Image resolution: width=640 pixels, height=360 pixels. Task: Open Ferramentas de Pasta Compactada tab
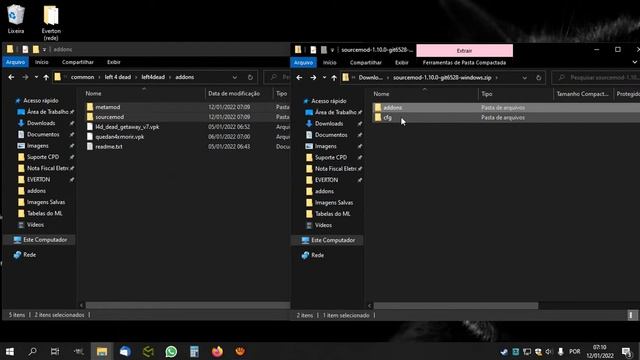tap(464, 62)
